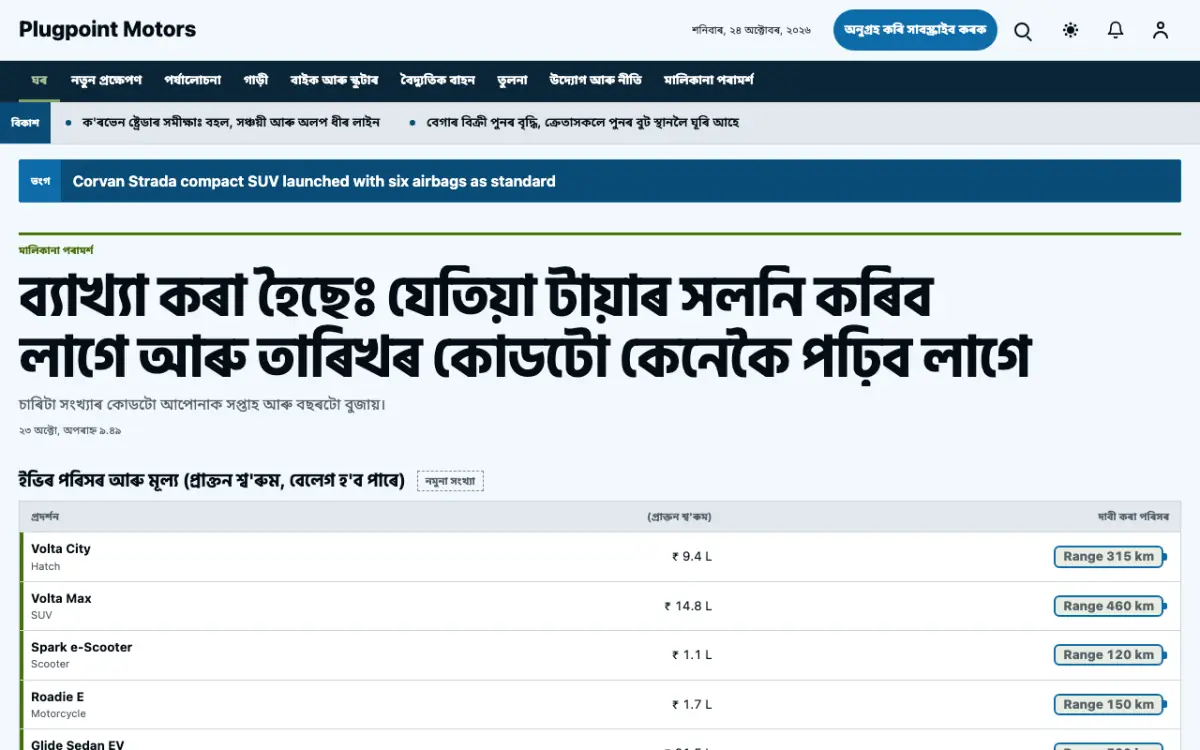Open the নতুন প্ৰক্ষেপণ nav item
This screenshot has width=1200, height=750.
pyautogui.click(x=106, y=80)
